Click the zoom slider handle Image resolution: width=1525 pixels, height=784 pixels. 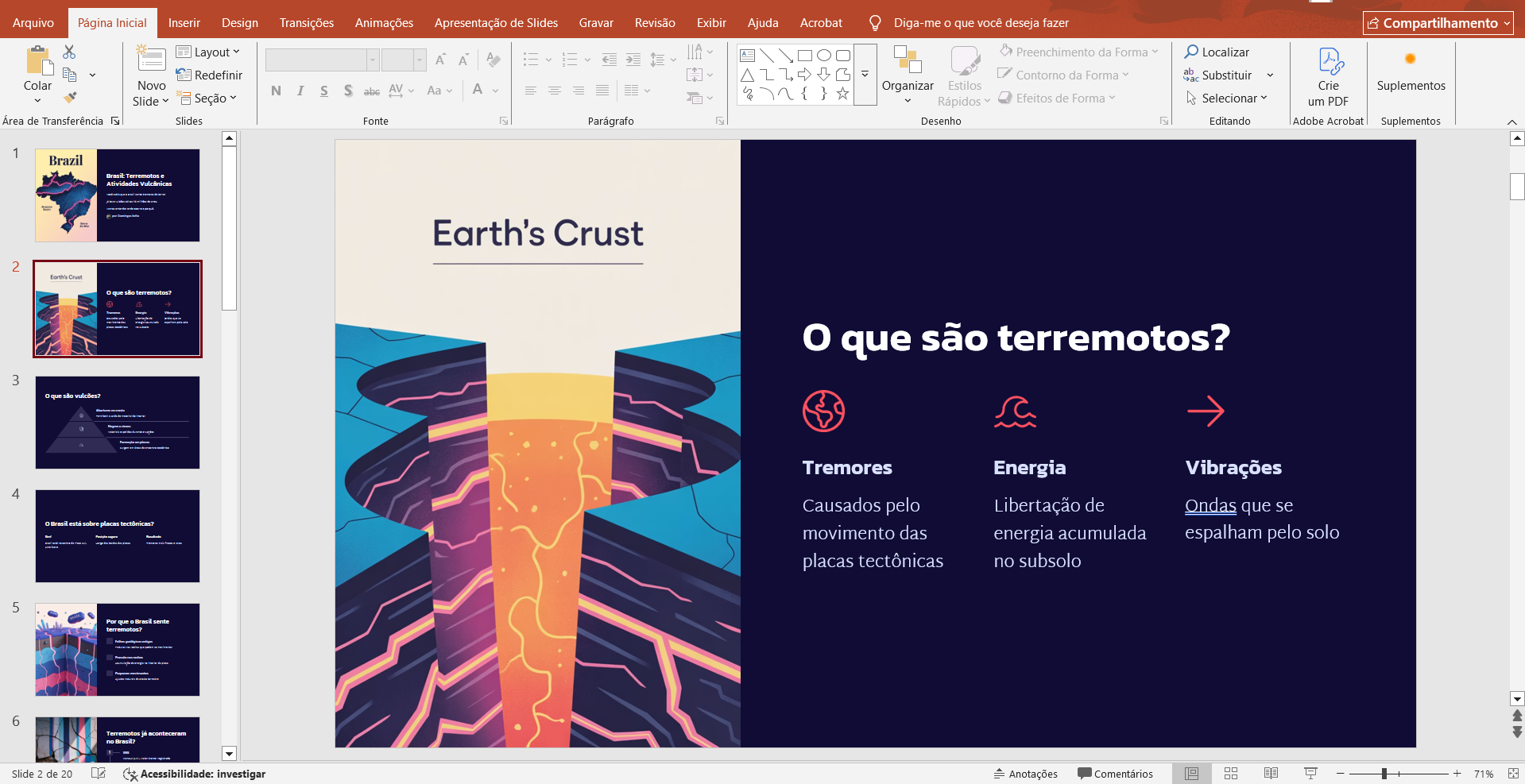(1384, 774)
